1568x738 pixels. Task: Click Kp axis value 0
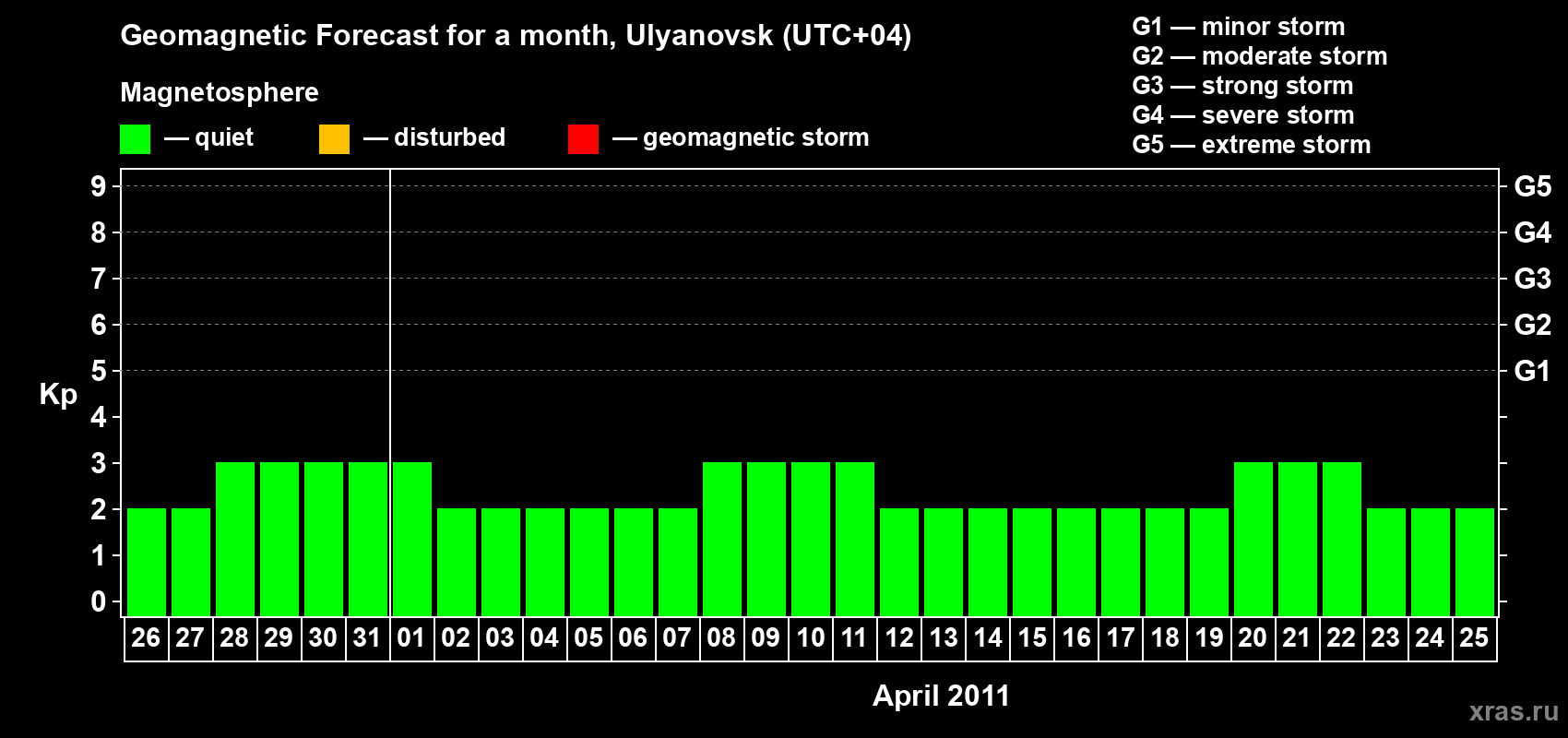click(x=99, y=601)
